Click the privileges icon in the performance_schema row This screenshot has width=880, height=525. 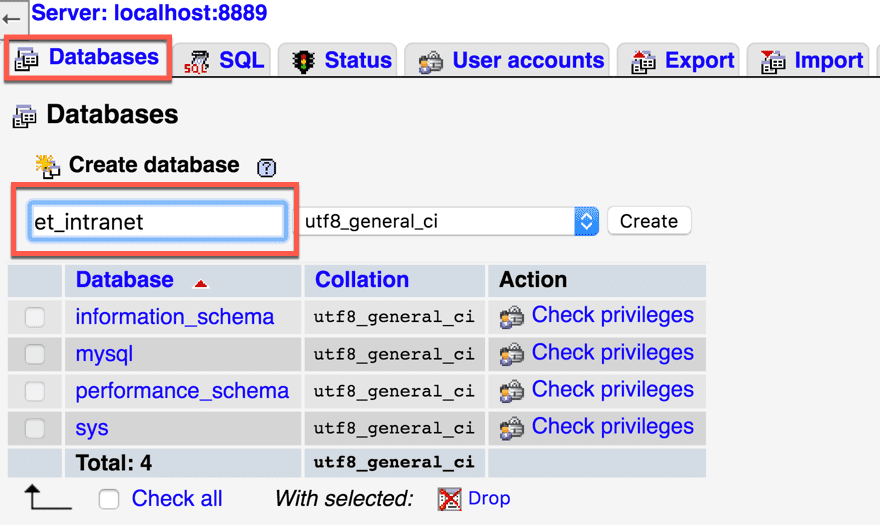point(512,392)
